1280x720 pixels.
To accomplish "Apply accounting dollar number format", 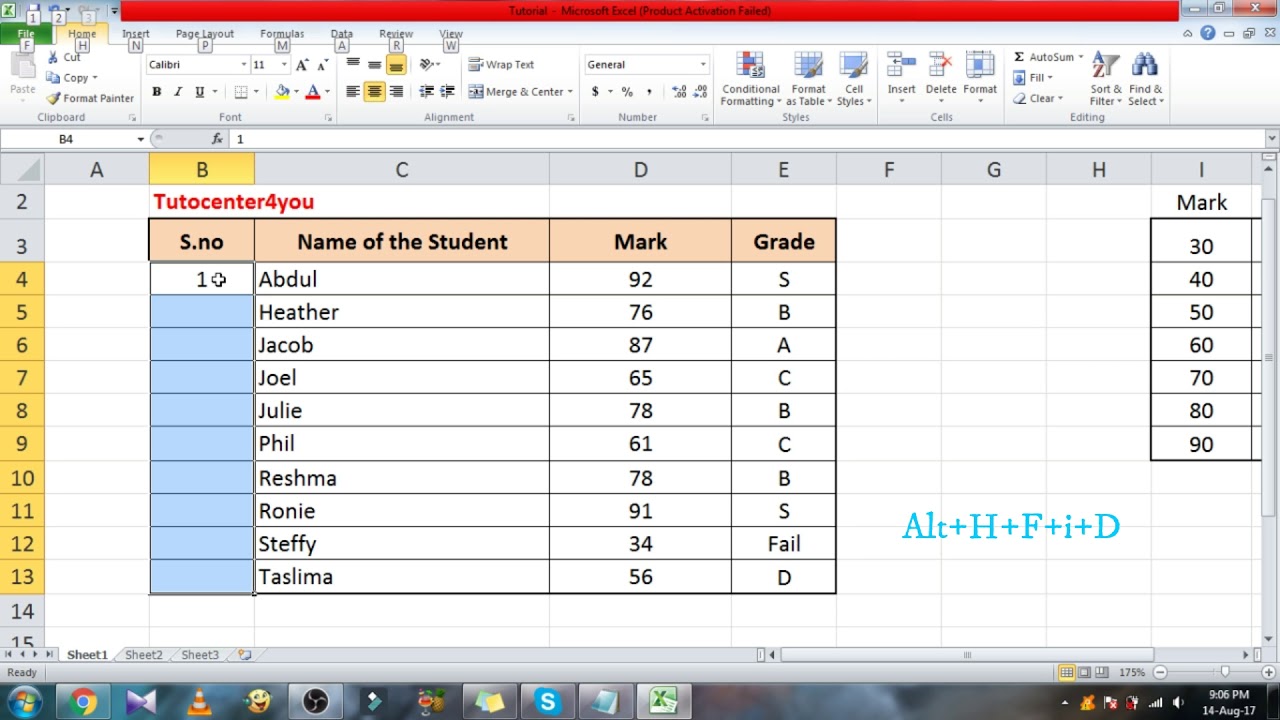I will 595,92.
